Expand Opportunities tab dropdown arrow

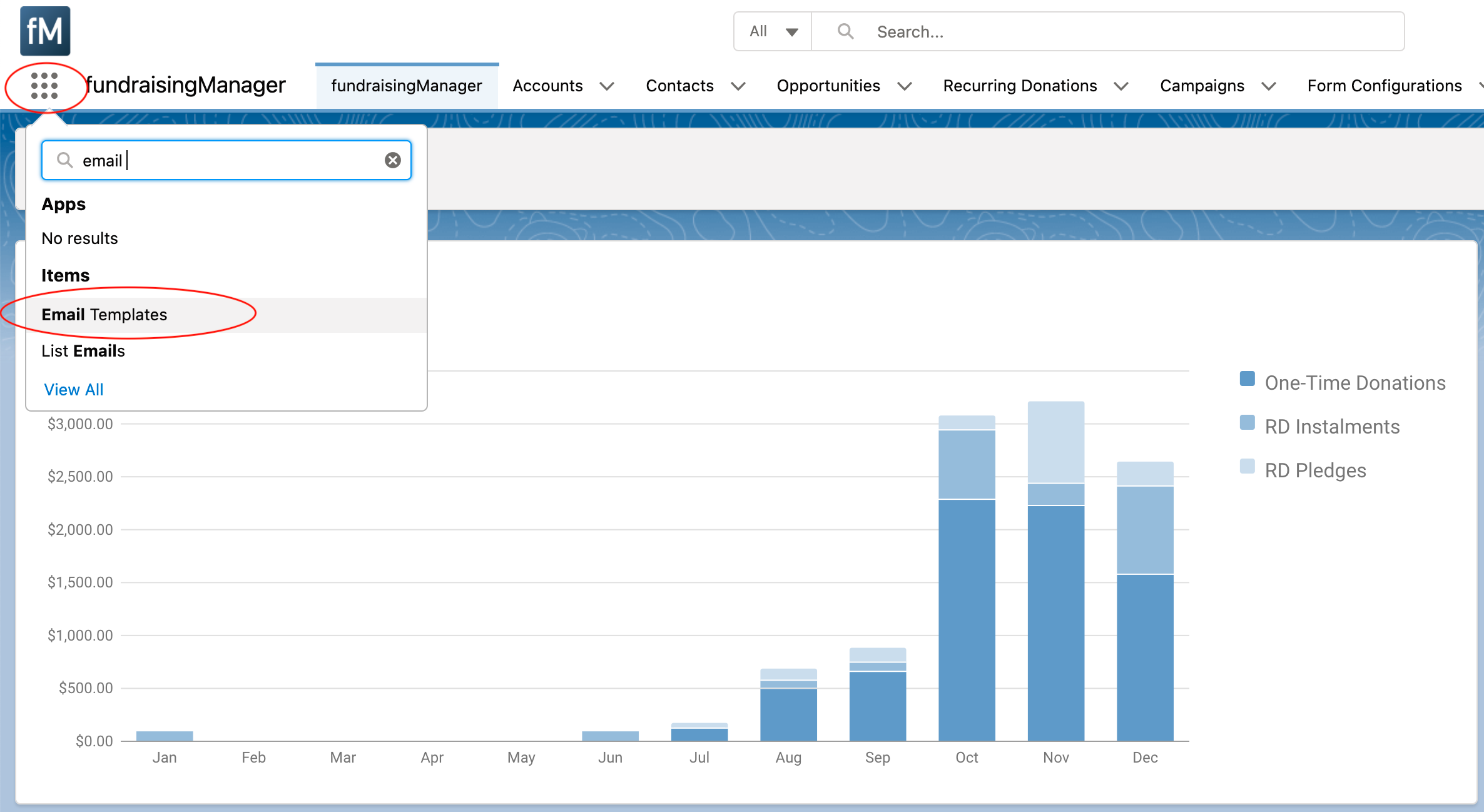click(x=905, y=86)
